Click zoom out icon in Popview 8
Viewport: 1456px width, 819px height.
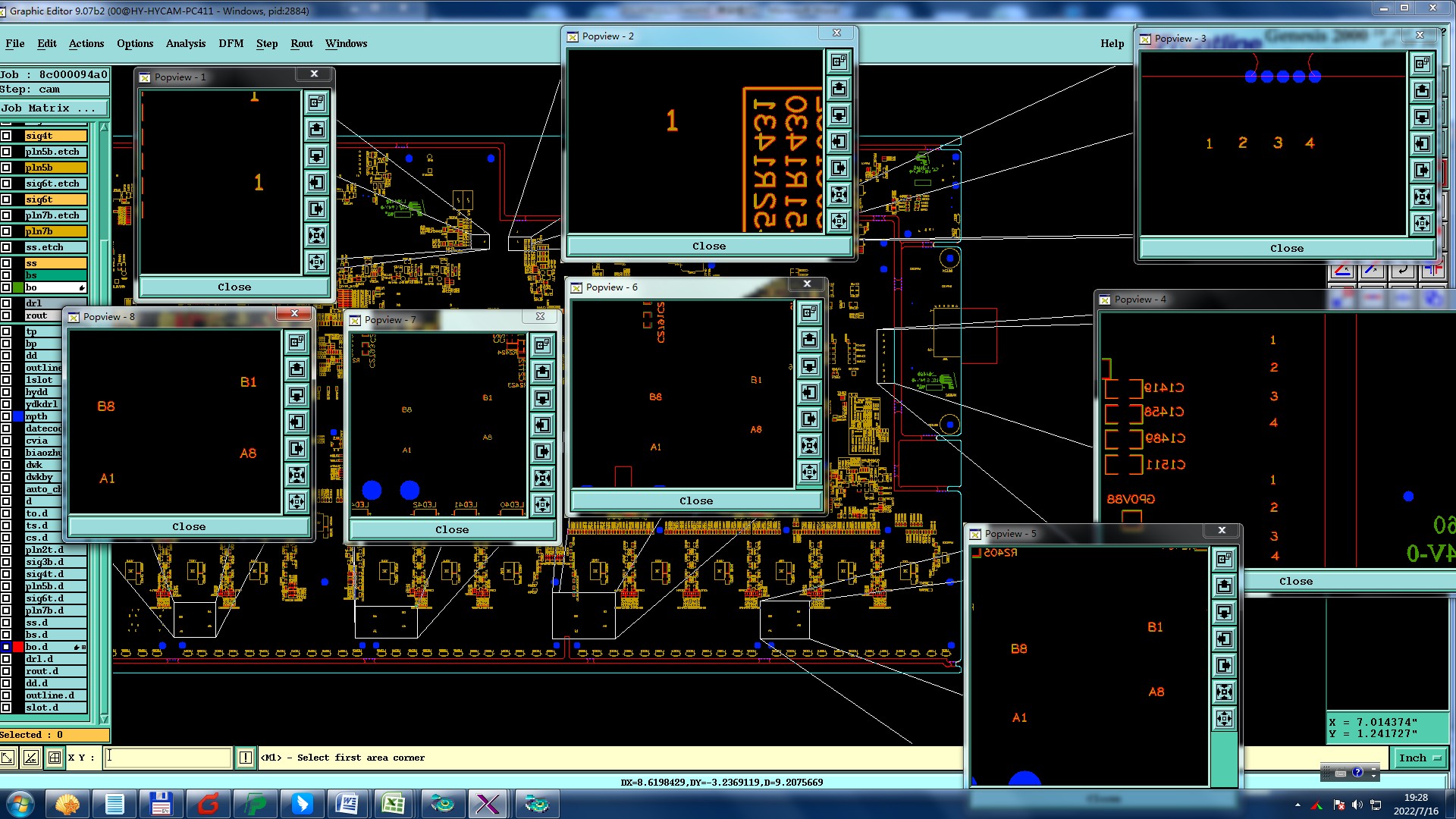(297, 501)
